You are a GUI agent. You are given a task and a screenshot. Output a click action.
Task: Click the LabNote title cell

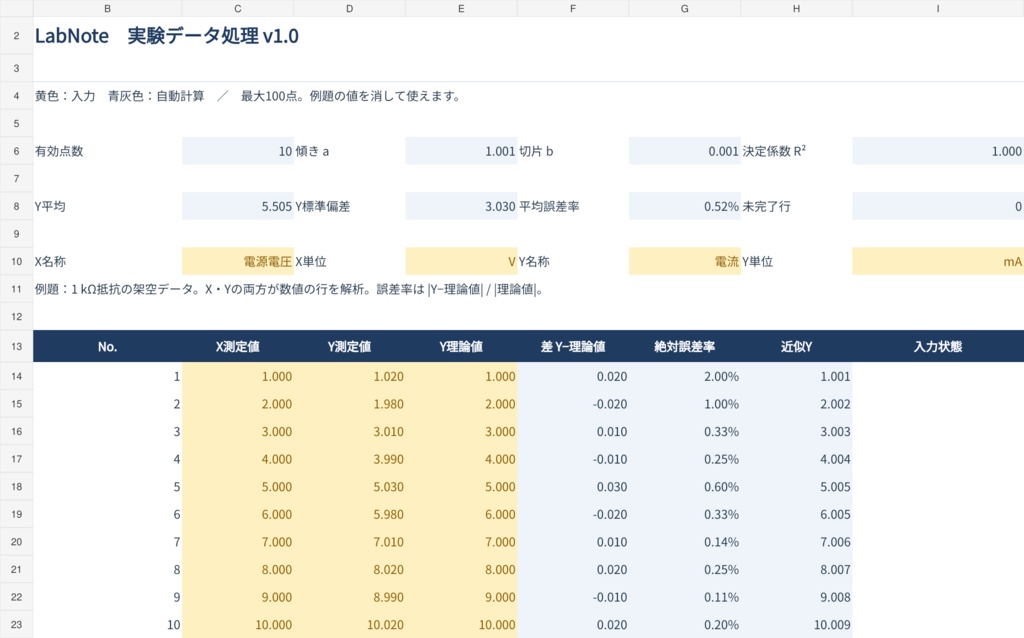pos(167,36)
